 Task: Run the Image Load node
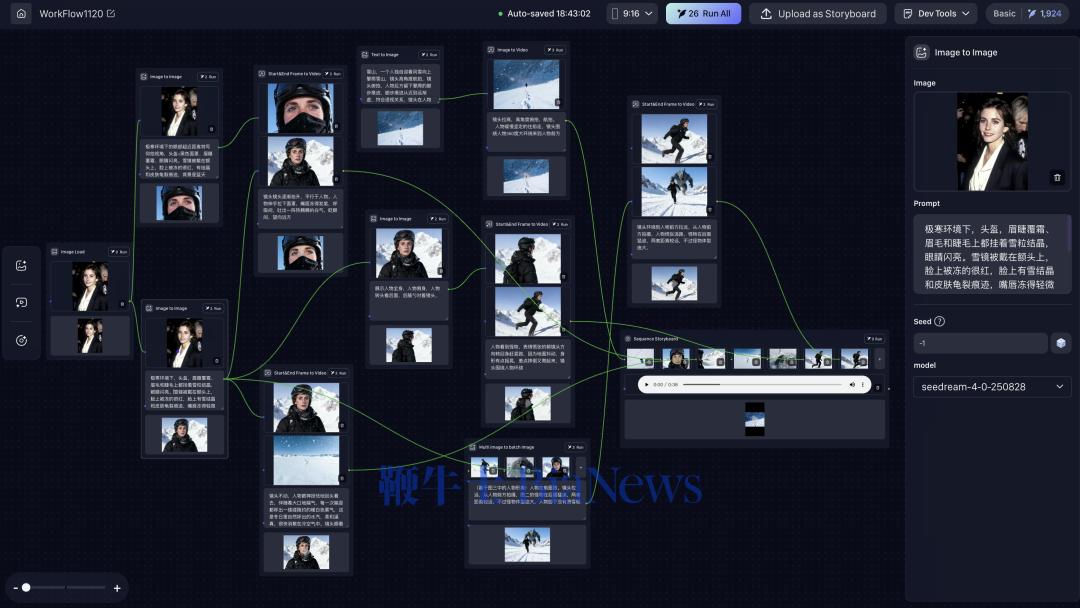118,252
